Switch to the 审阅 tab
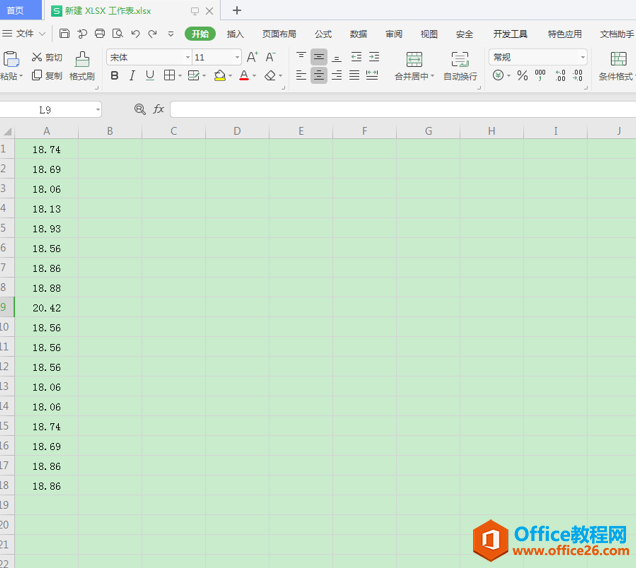 click(394, 34)
